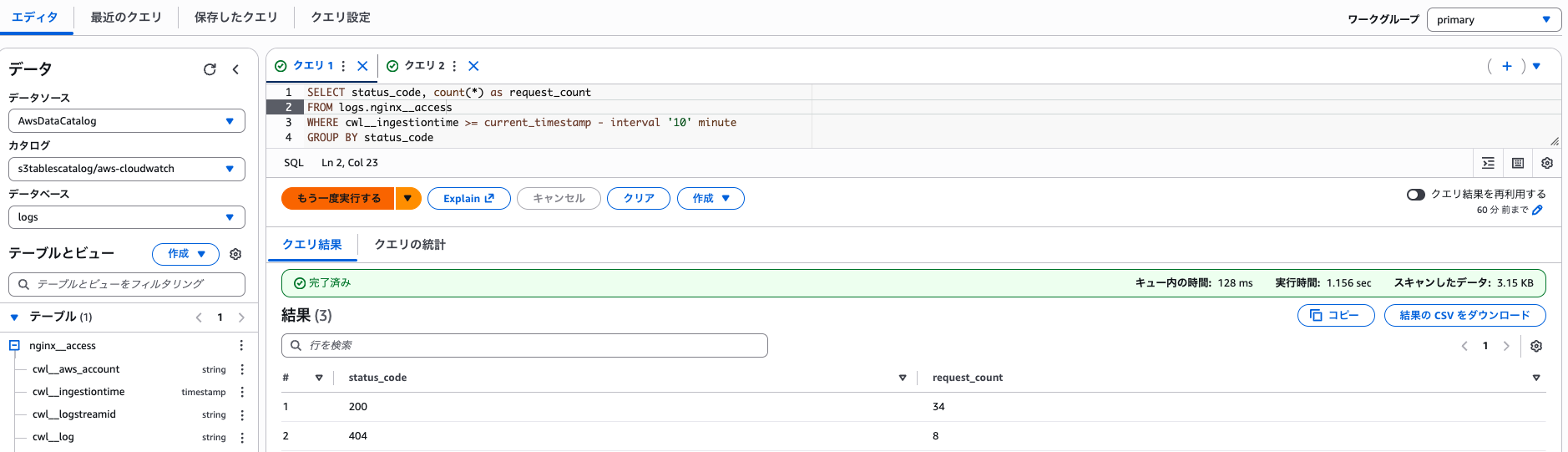This screenshot has width=1568, height=452.
Task: Add a new query tab
Action: [x=1506, y=66]
